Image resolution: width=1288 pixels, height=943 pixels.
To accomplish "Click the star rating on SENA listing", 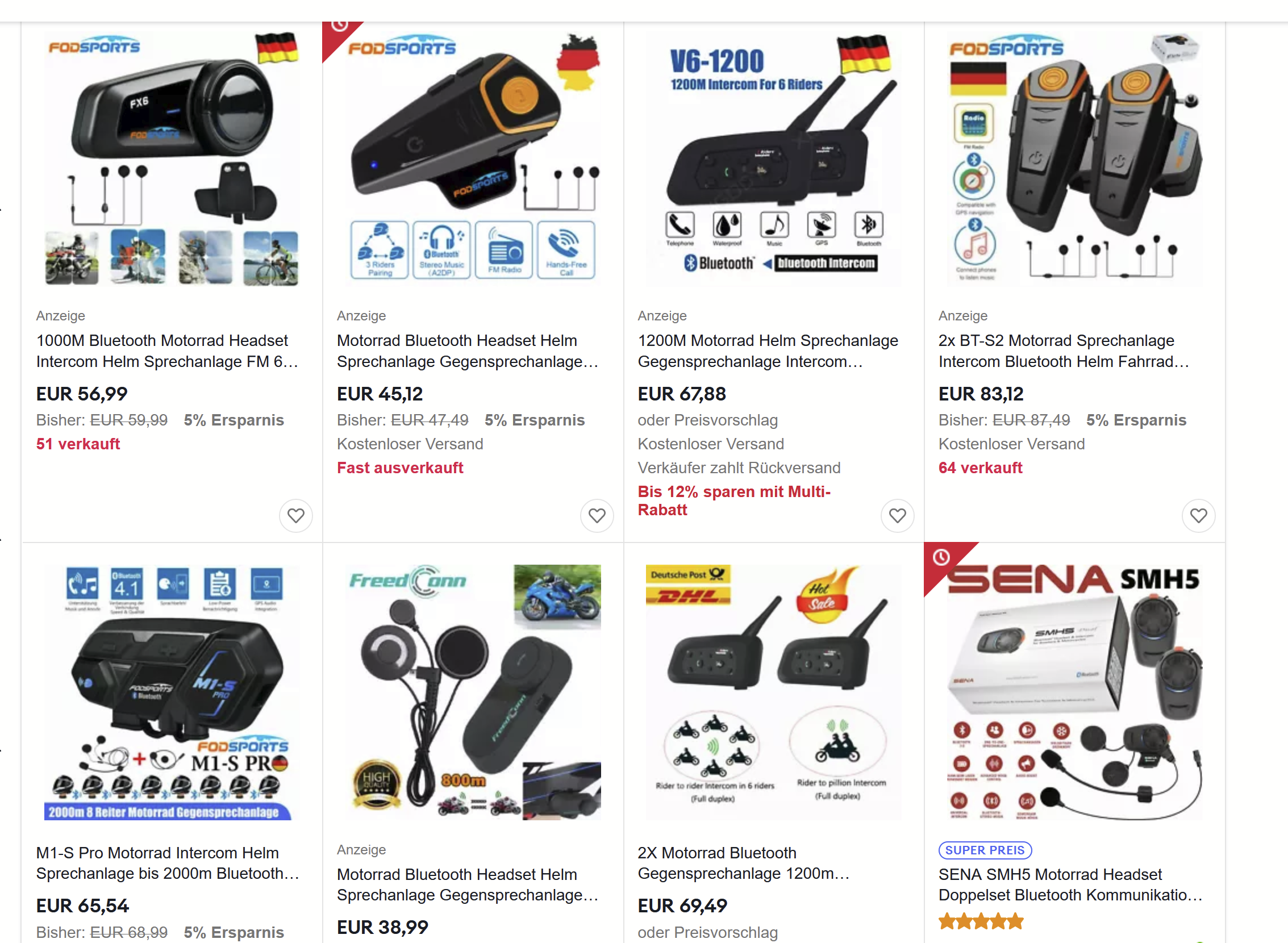I will click(x=981, y=921).
